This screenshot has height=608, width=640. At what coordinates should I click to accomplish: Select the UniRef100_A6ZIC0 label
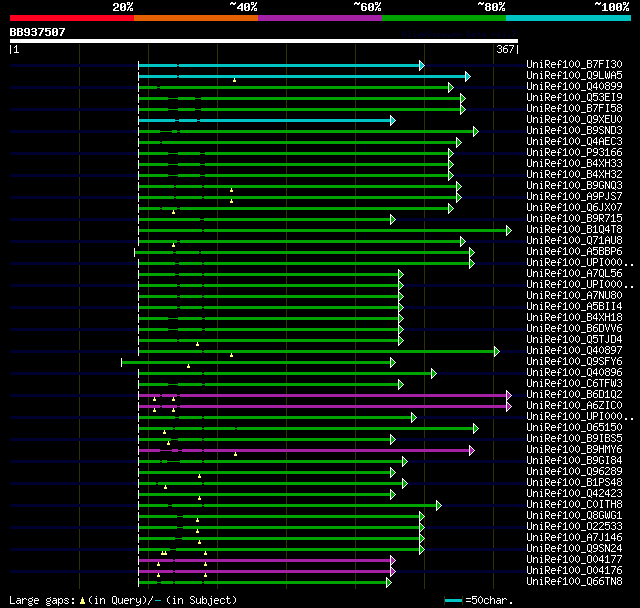click(x=574, y=406)
